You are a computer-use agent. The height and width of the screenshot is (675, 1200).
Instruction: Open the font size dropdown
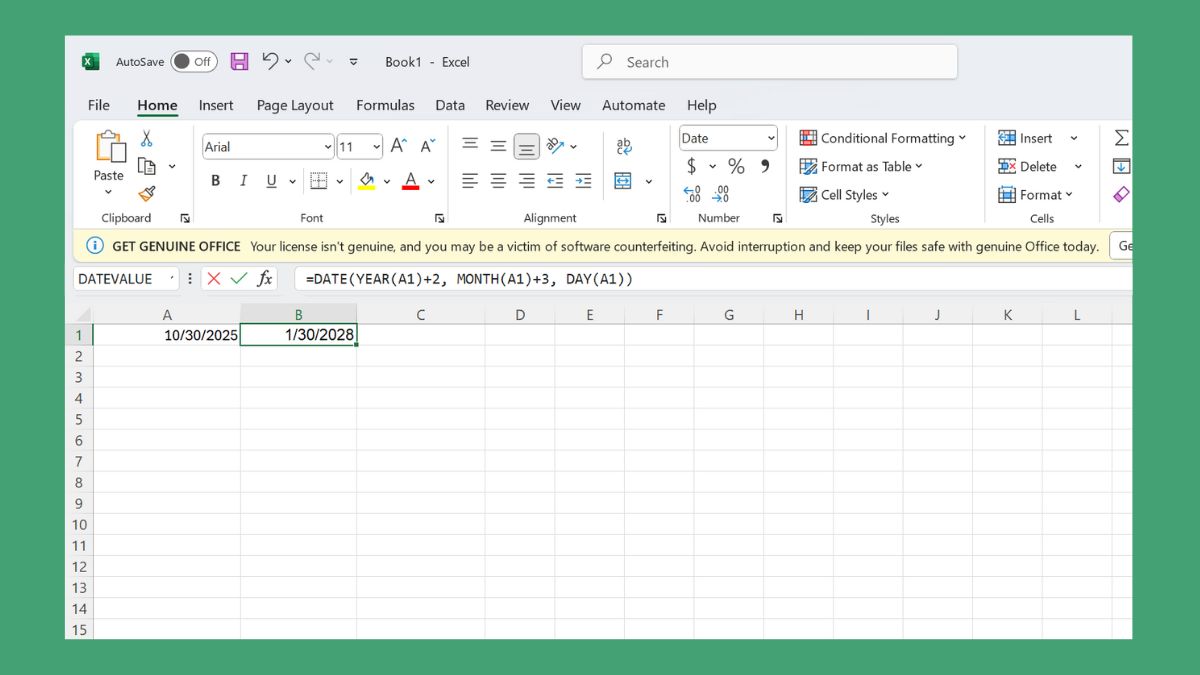(x=358, y=146)
